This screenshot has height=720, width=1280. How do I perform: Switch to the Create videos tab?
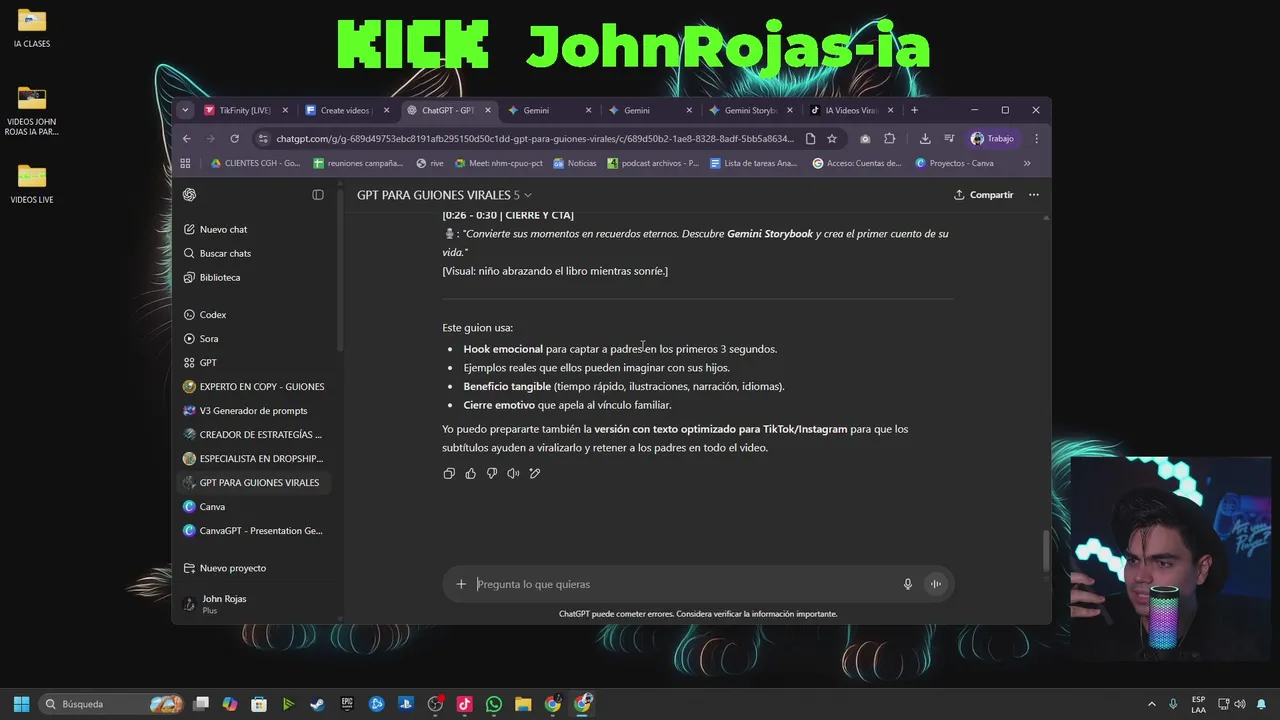coord(345,110)
